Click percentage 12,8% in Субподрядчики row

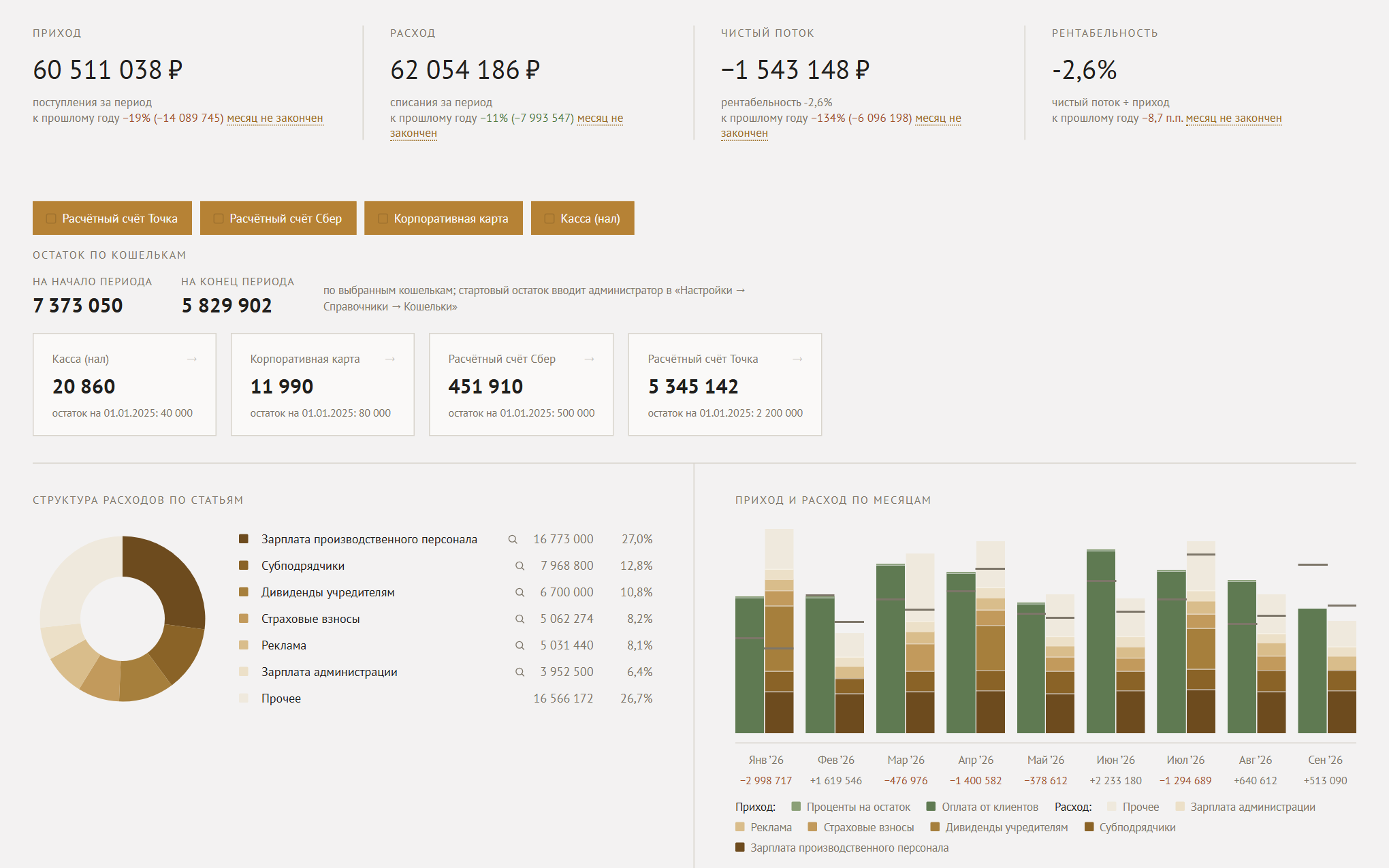[636, 566]
